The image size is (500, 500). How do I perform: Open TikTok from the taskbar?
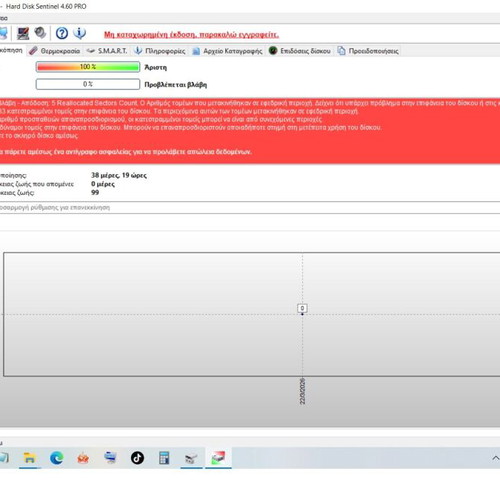click(x=137, y=458)
